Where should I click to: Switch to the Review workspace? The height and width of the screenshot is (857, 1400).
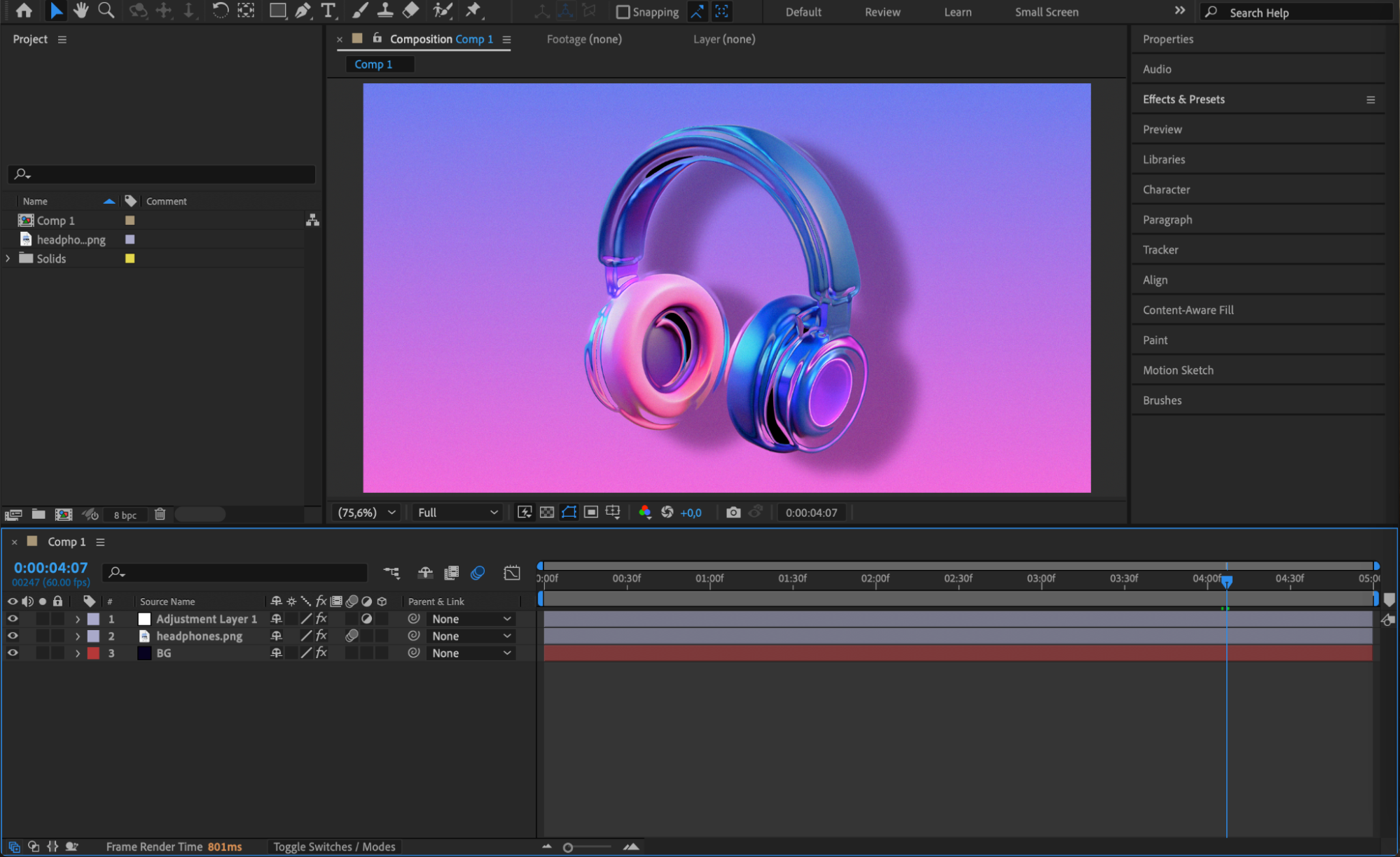pos(882,12)
